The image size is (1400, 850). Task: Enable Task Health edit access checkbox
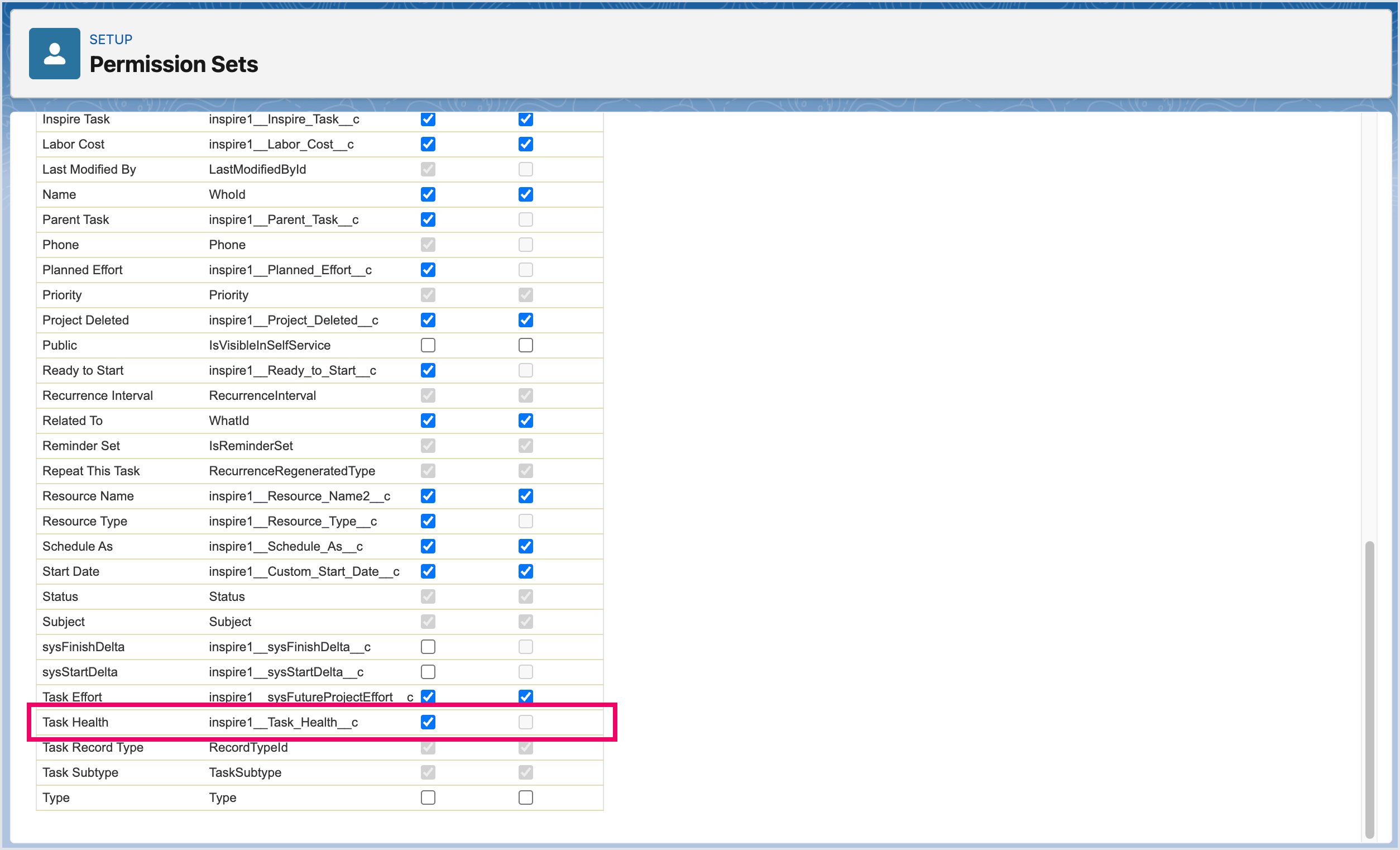(x=526, y=722)
